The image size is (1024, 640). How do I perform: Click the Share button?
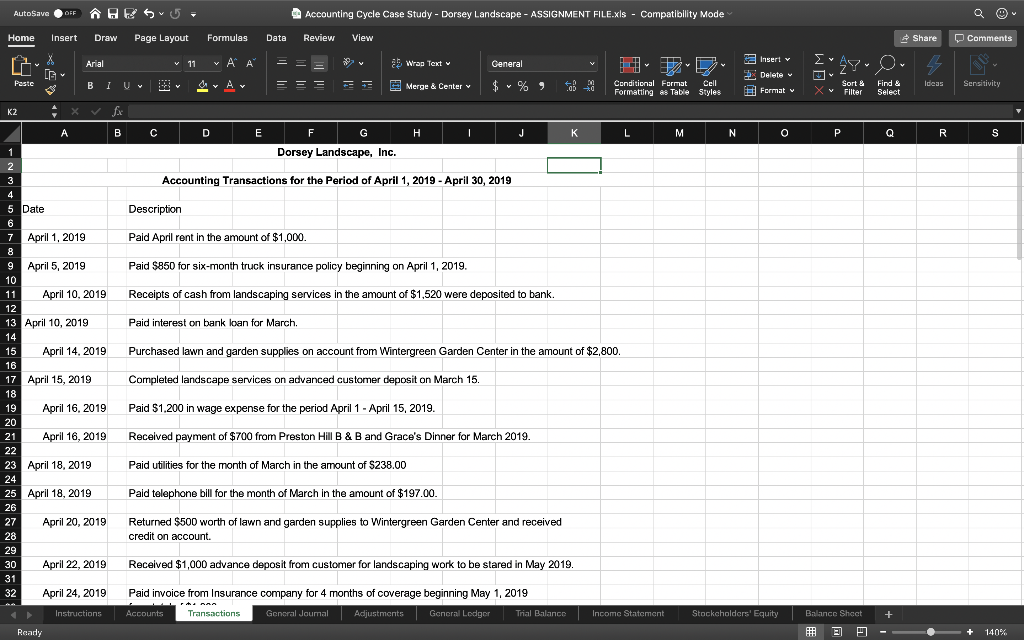(x=917, y=37)
